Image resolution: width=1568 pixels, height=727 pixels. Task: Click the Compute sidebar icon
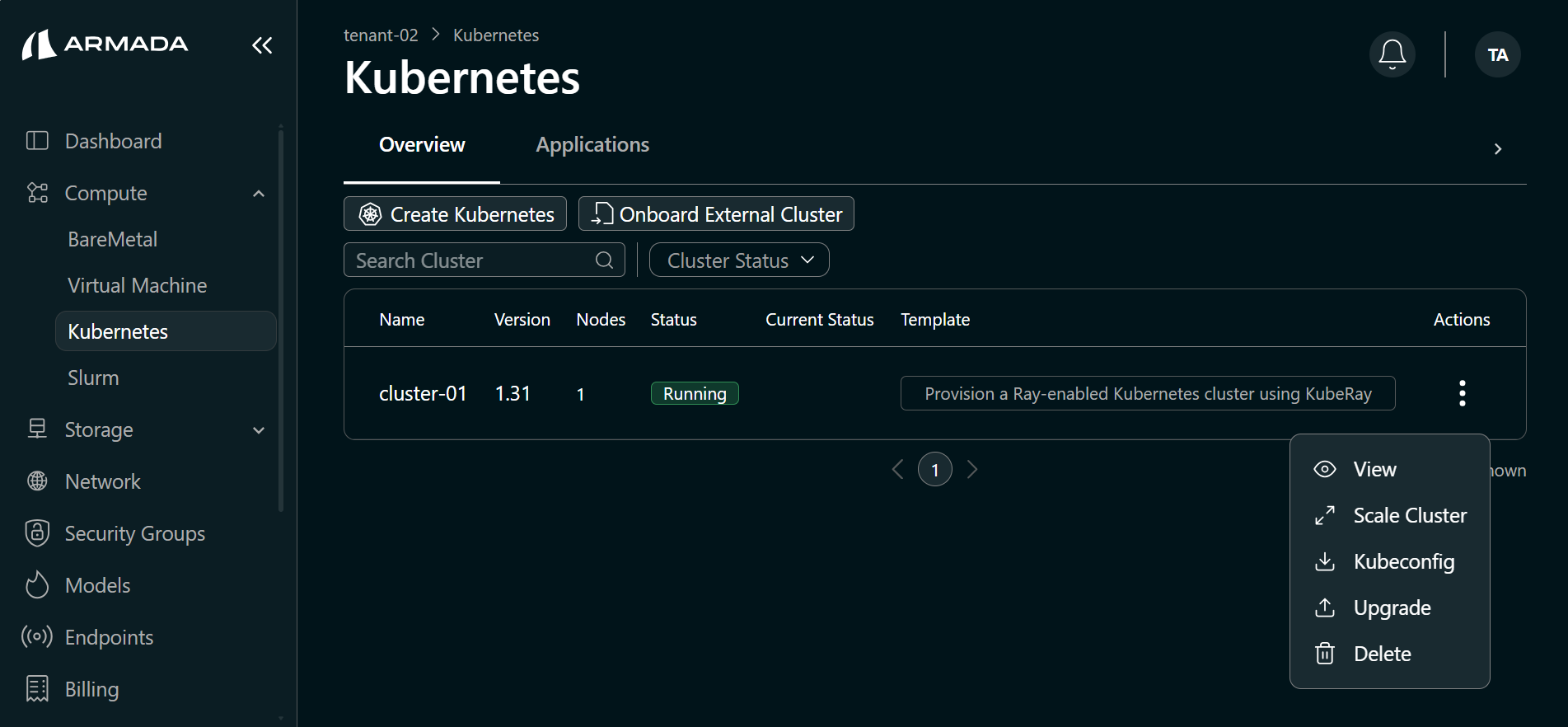(37, 193)
